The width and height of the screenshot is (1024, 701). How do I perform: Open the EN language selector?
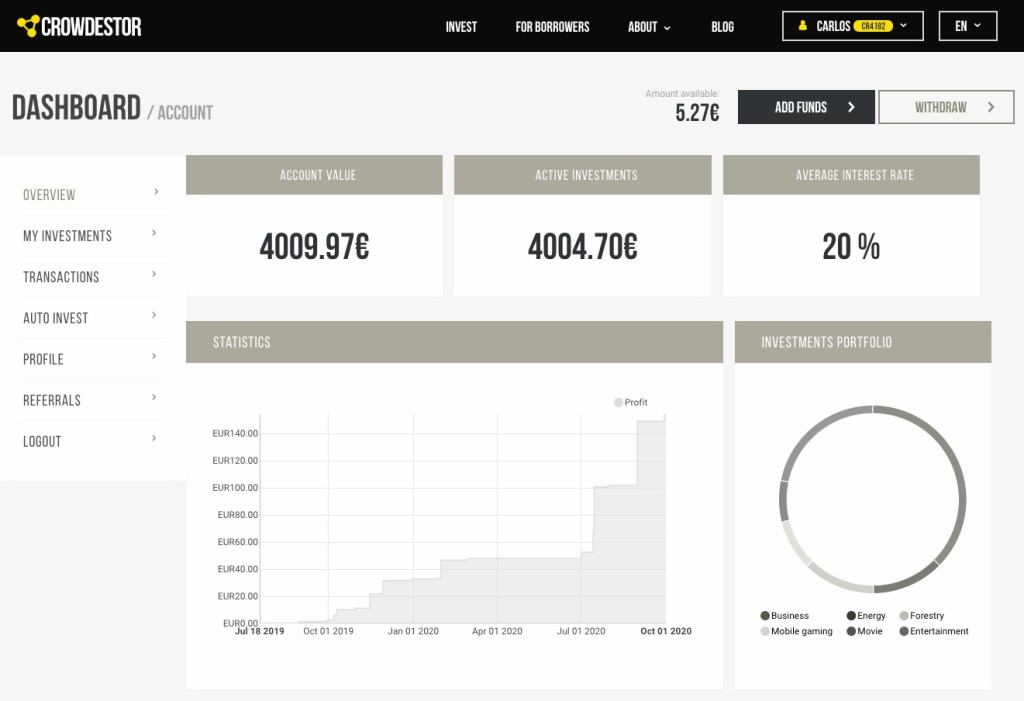tap(967, 26)
